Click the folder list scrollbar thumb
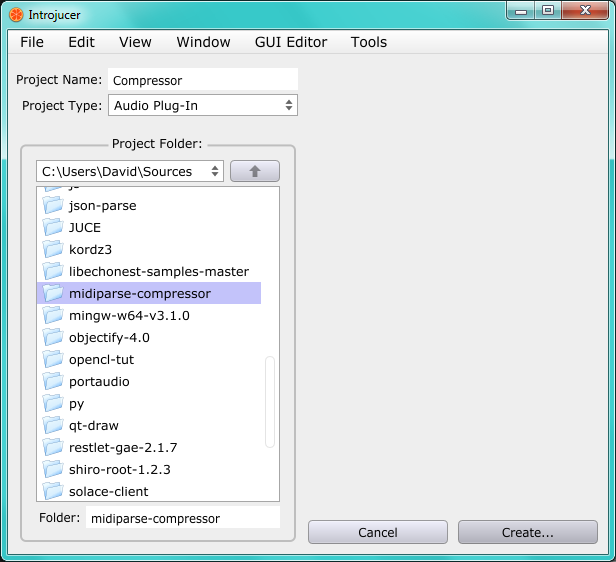 [x=270, y=402]
